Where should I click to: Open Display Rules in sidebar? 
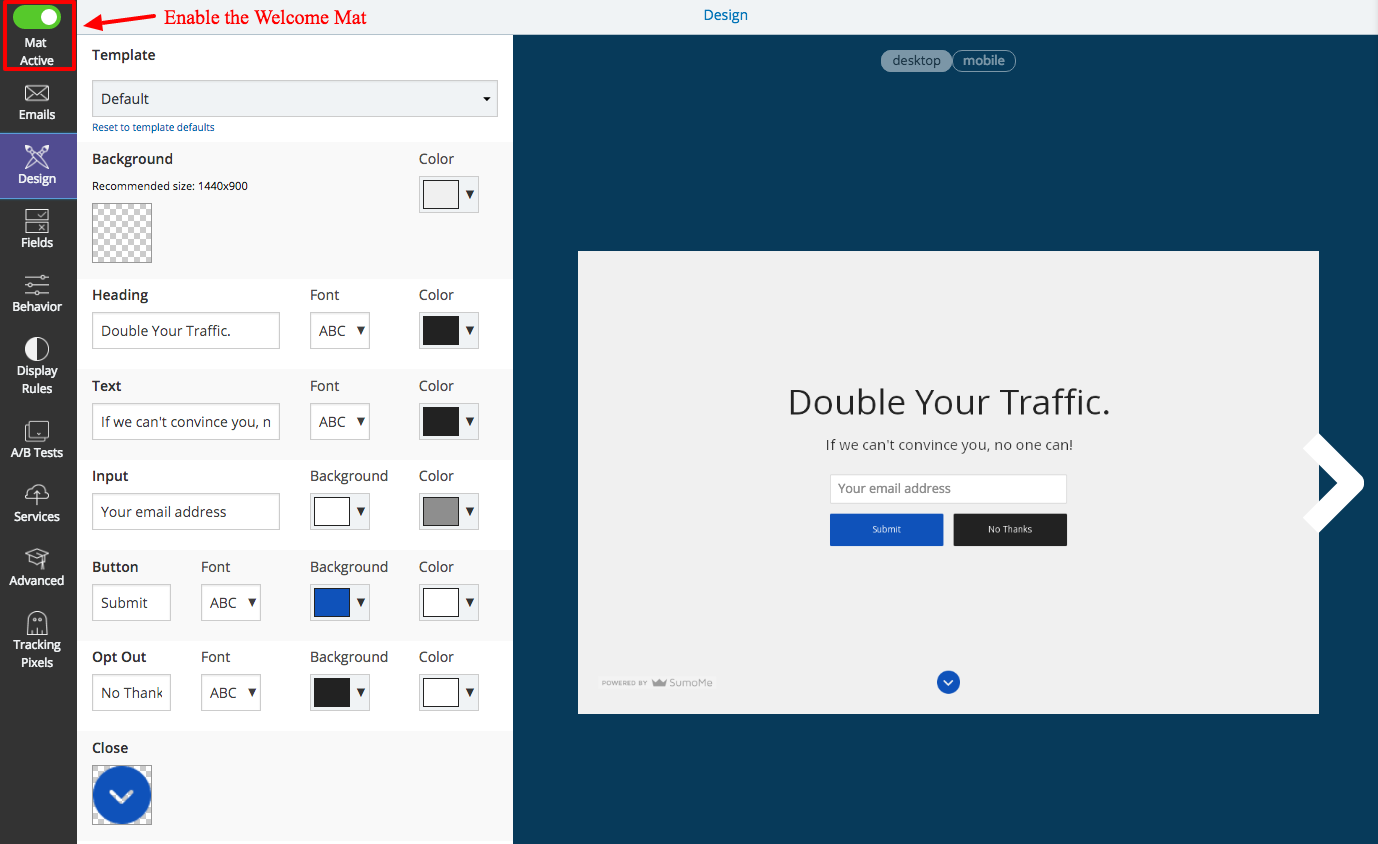pyautogui.click(x=37, y=349)
